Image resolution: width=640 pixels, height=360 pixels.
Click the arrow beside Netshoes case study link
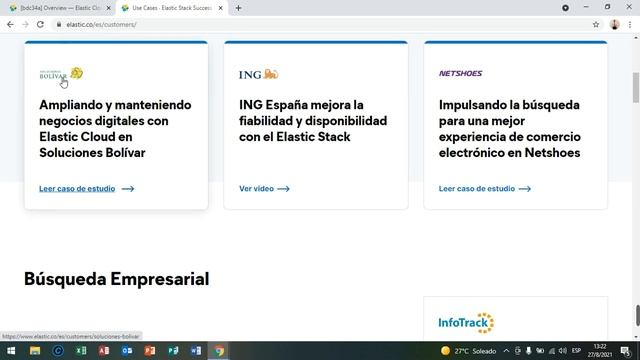tap(524, 189)
